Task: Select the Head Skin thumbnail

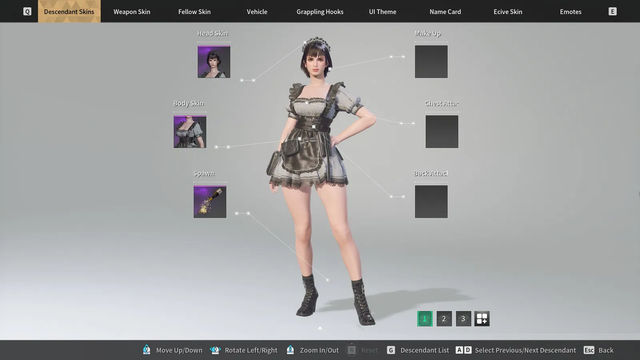Action: tap(214, 62)
